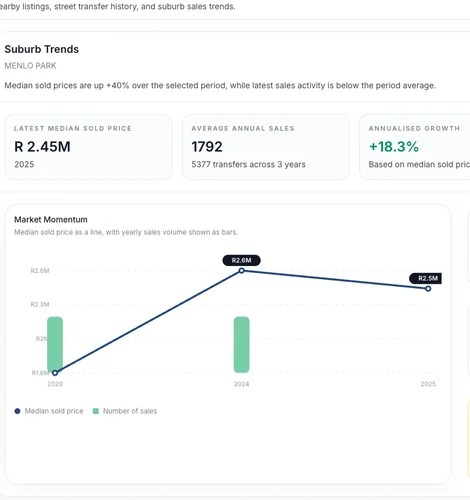Click the chart subtitle about yearly sales volume
This screenshot has height=500, width=470.
click(126, 232)
